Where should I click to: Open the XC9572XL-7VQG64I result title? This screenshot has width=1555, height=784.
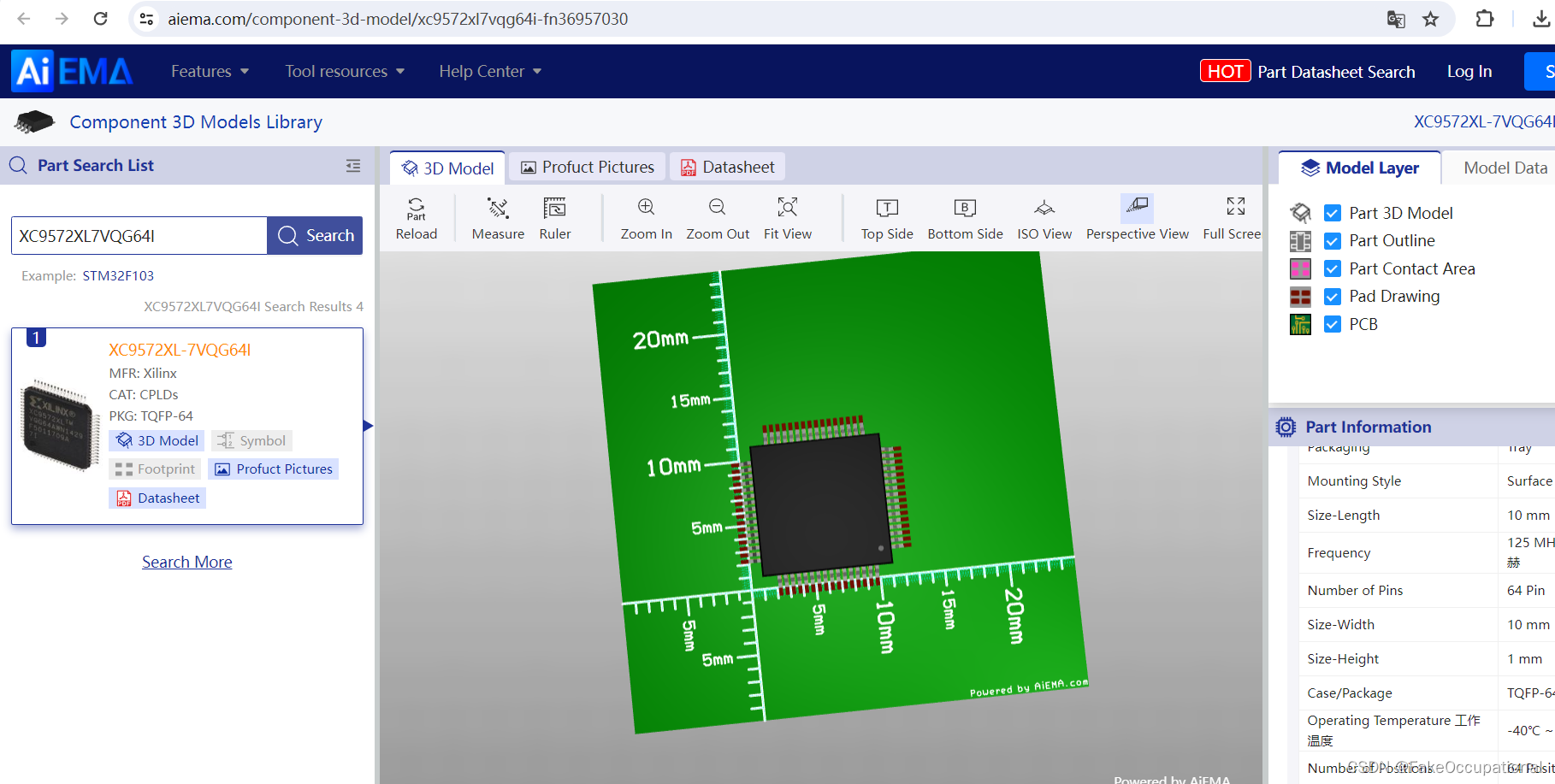click(180, 350)
